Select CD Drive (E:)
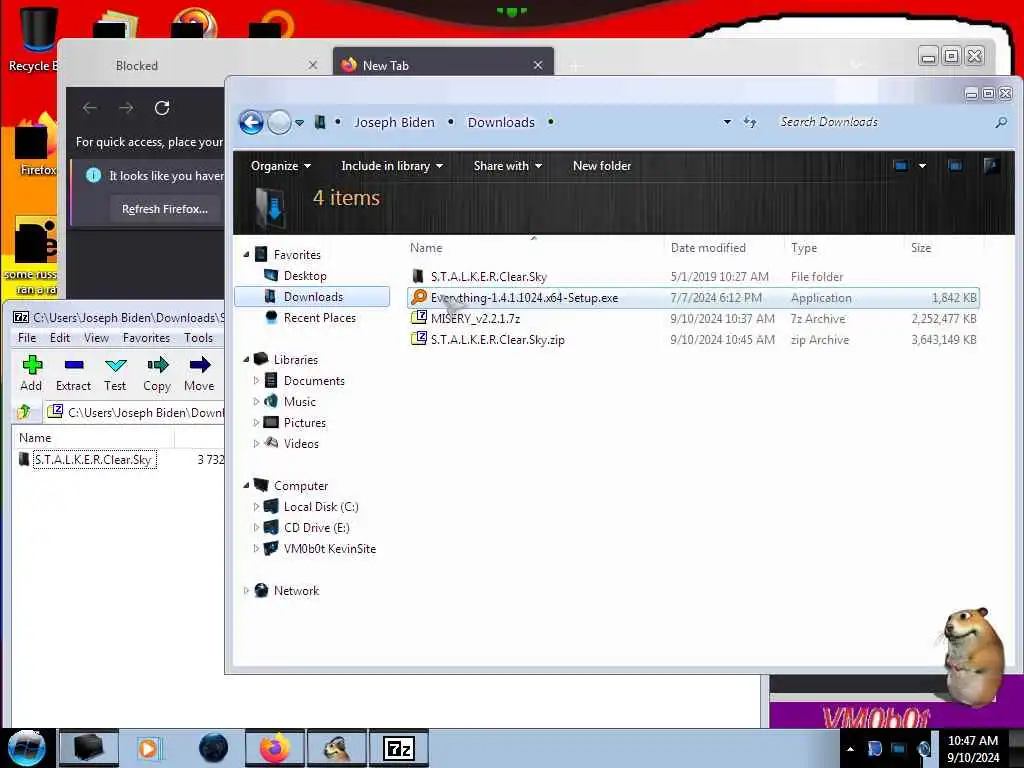 [316, 528]
